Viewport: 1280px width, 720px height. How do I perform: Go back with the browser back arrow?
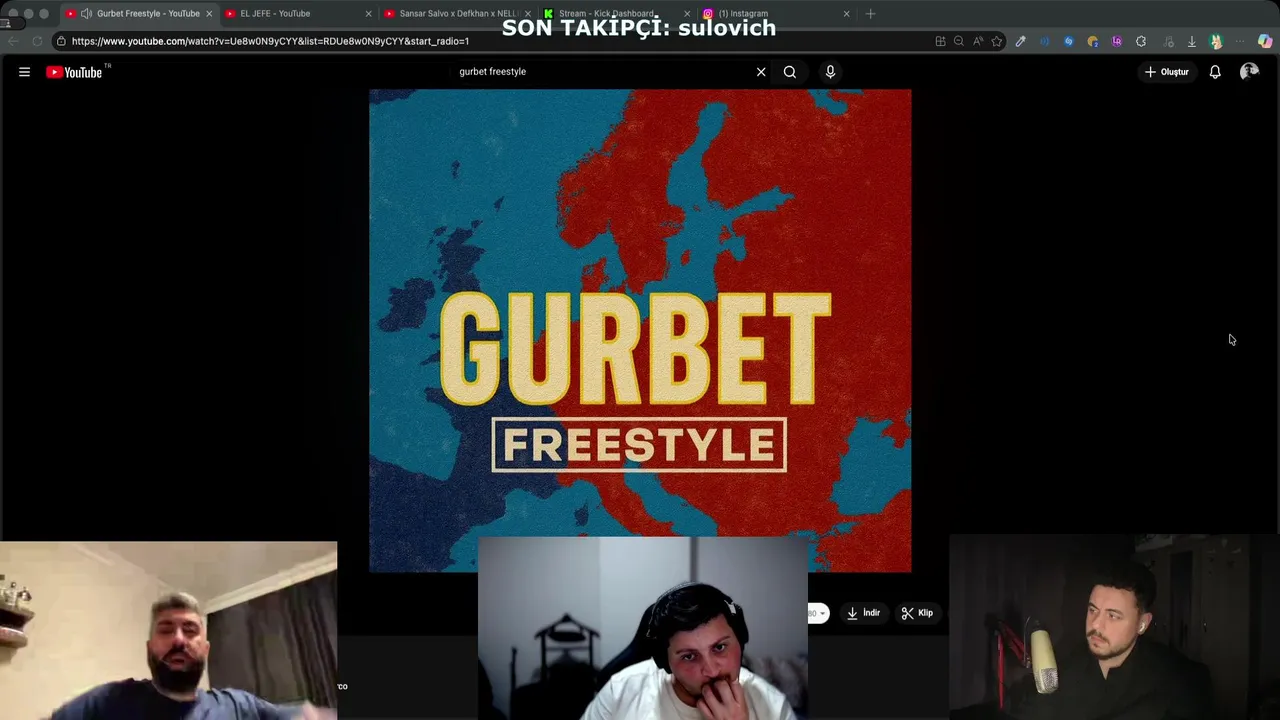pyautogui.click(x=13, y=41)
